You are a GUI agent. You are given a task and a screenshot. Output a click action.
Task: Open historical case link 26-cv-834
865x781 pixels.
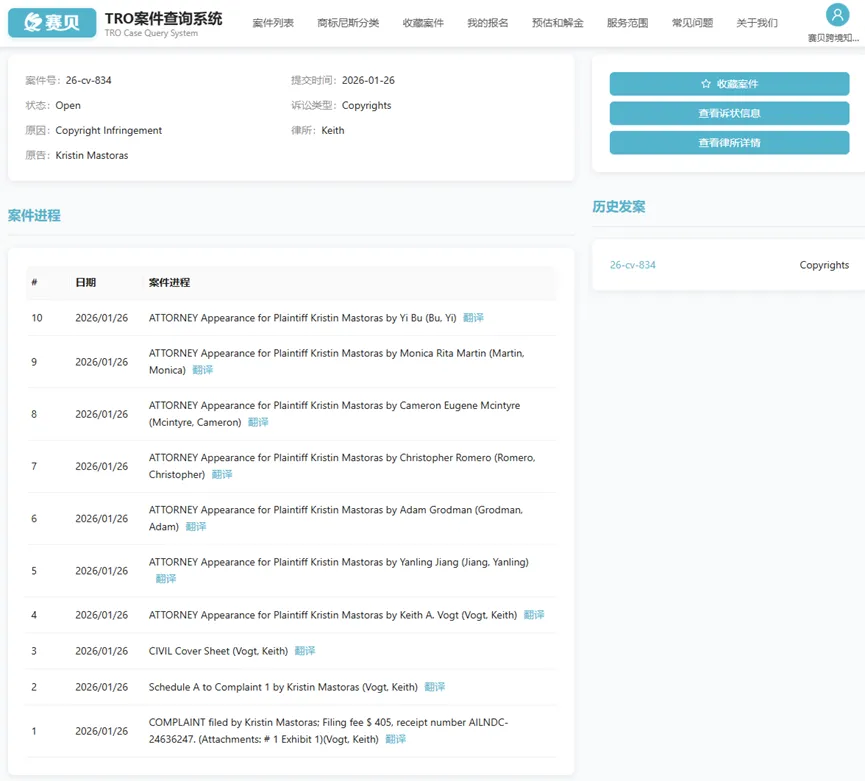[632, 265]
